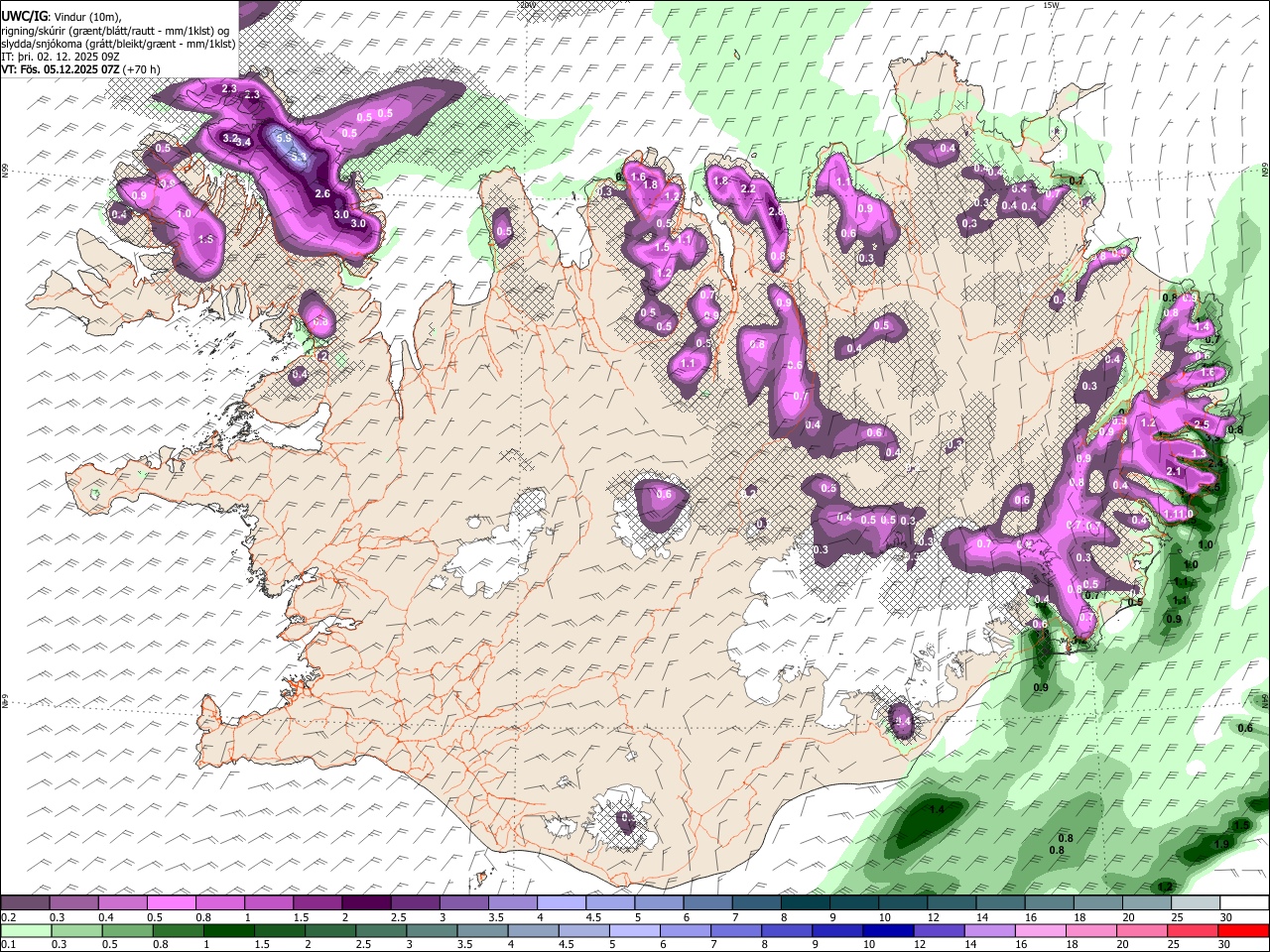1270x952 pixels.
Task: Click the 'slydda/snjókoma' legend description line
Action: click(x=118, y=44)
